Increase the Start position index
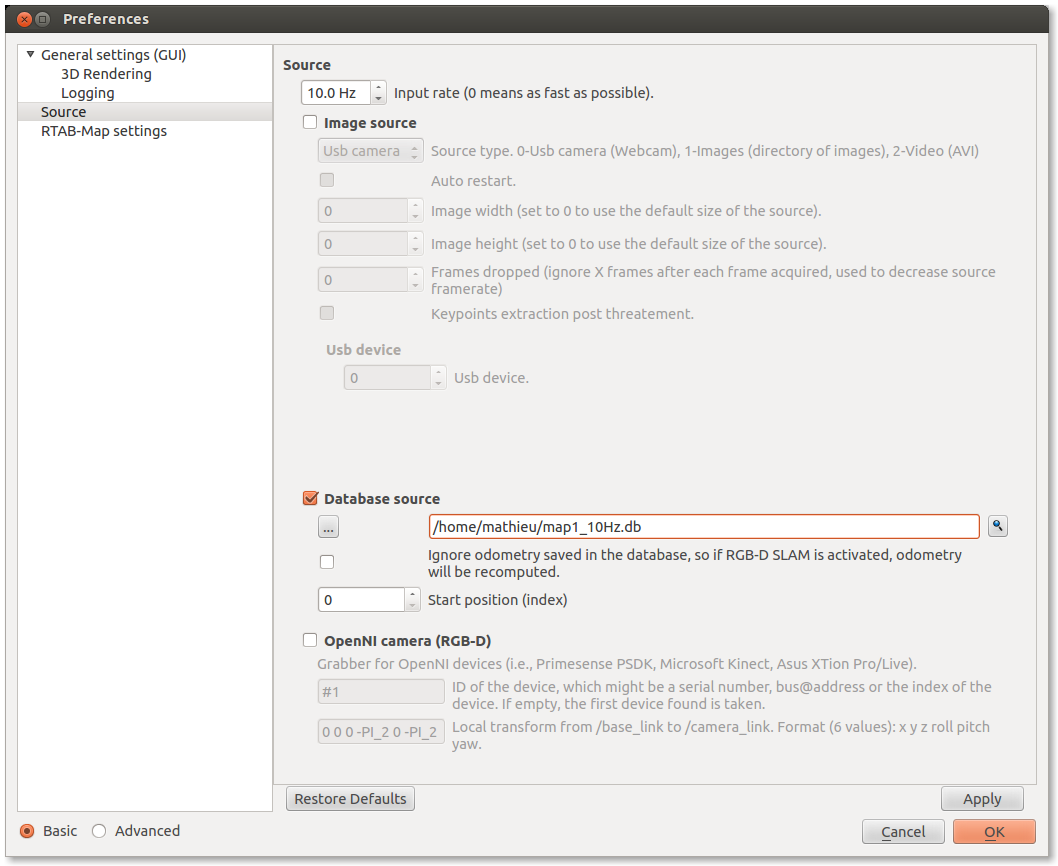 (x=413, y=594)
